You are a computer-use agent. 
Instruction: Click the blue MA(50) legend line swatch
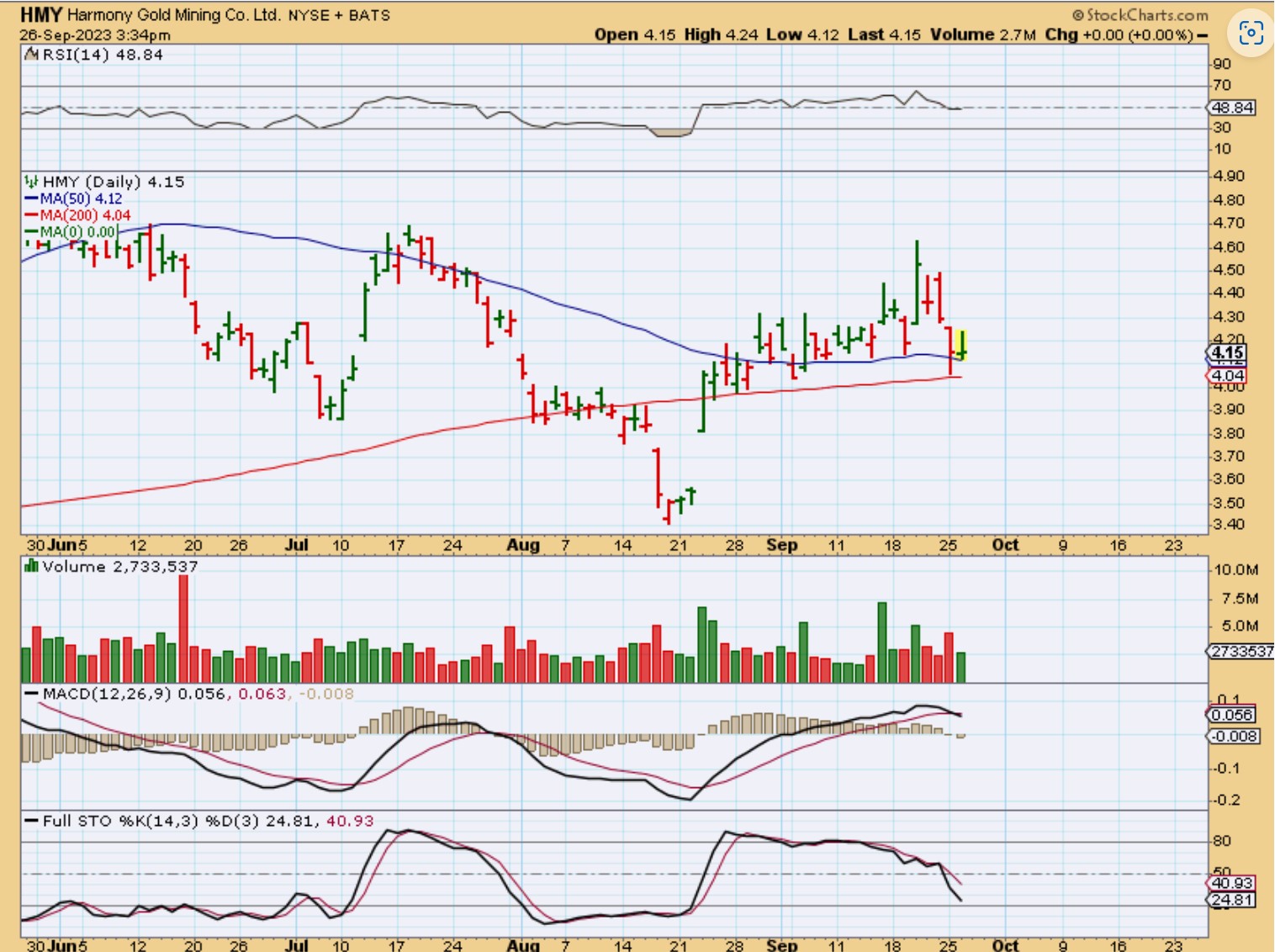click(31, 199)
